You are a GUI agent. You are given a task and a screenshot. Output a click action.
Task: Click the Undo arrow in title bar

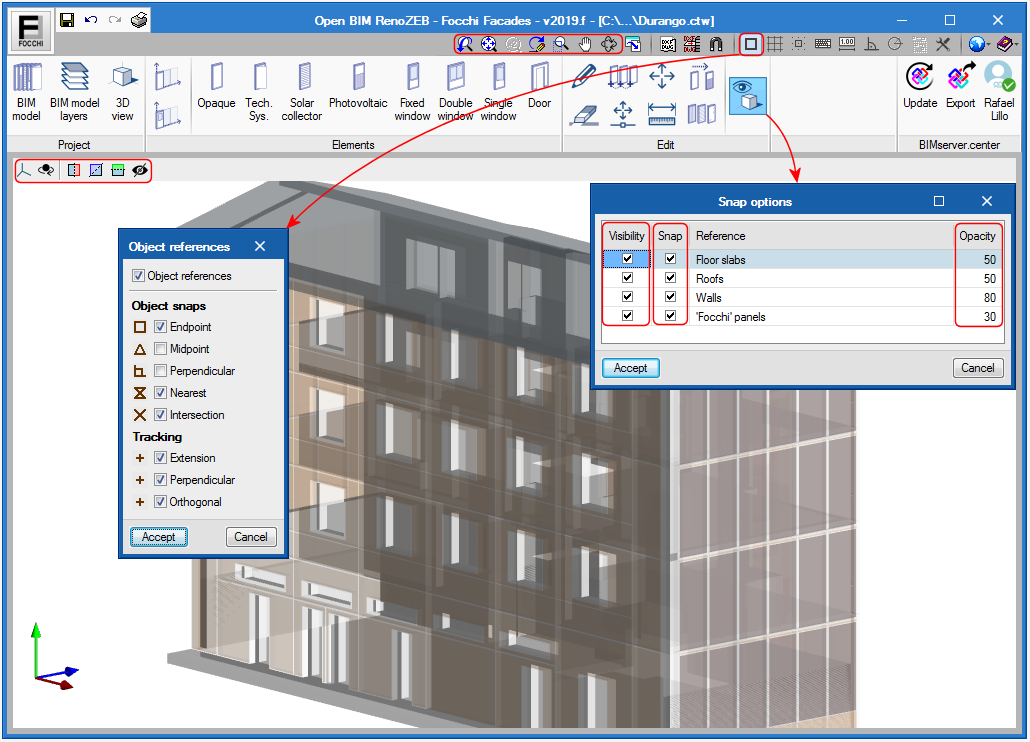pos(91,20)
